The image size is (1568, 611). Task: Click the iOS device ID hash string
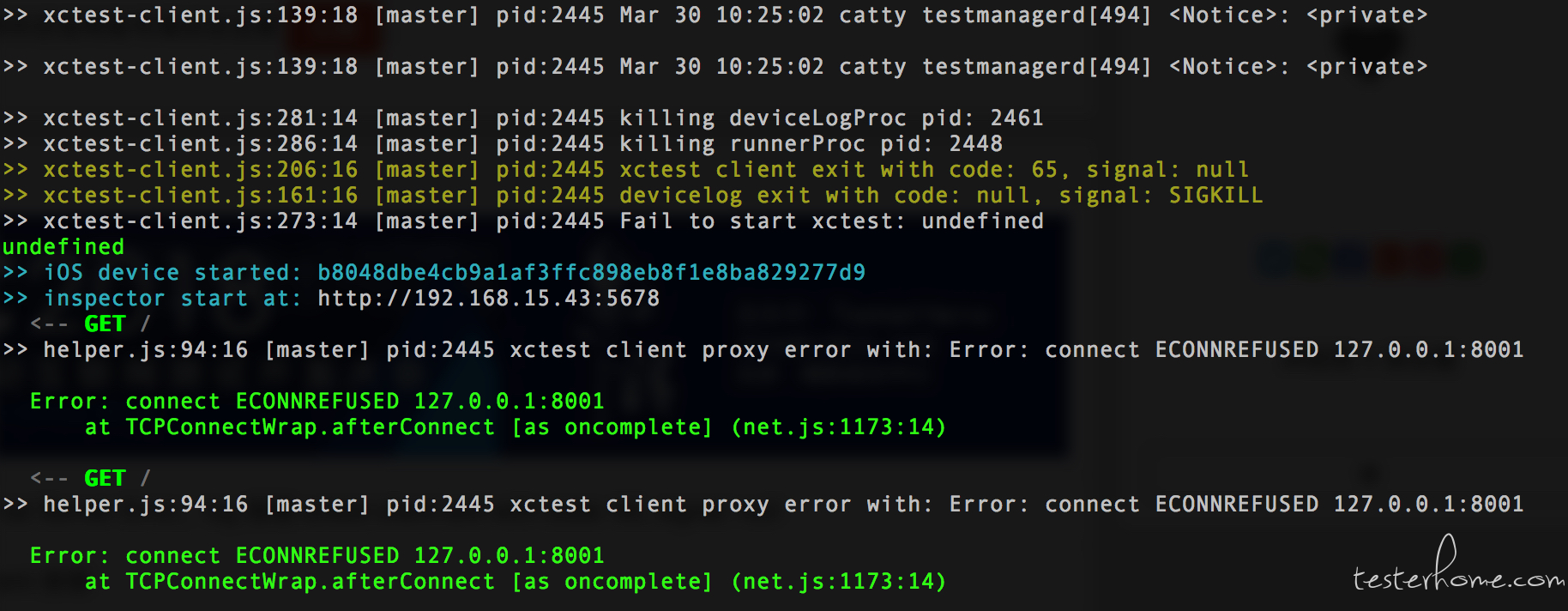(591, 273)
